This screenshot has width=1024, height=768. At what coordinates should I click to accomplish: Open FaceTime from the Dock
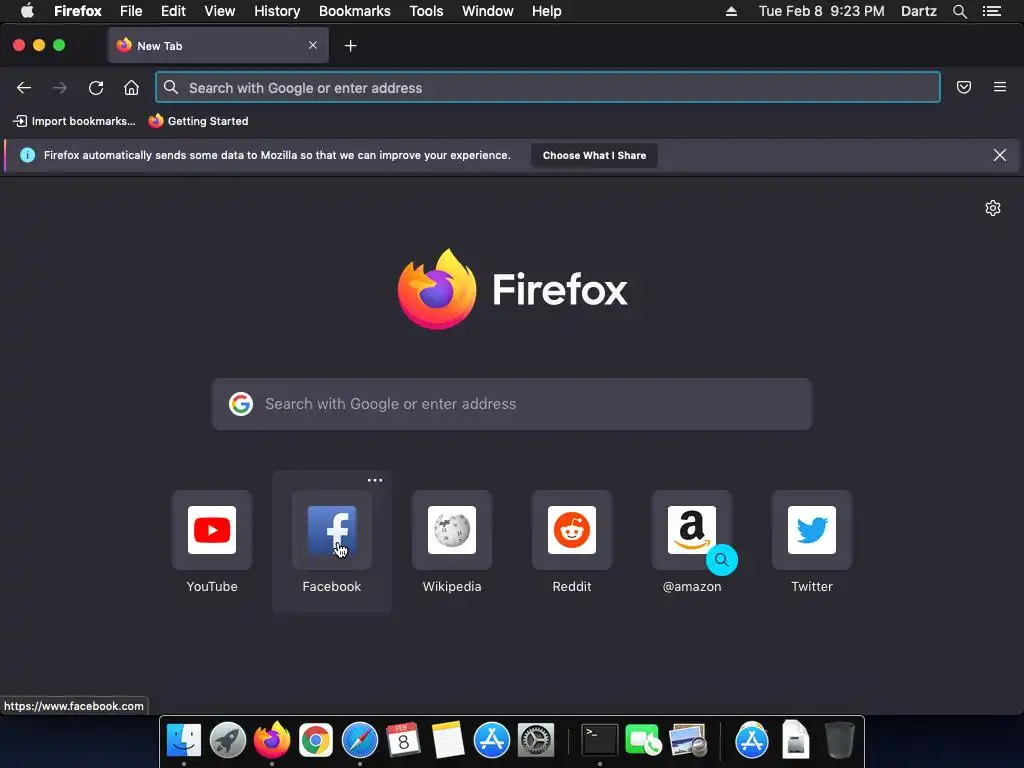(643, 741)
